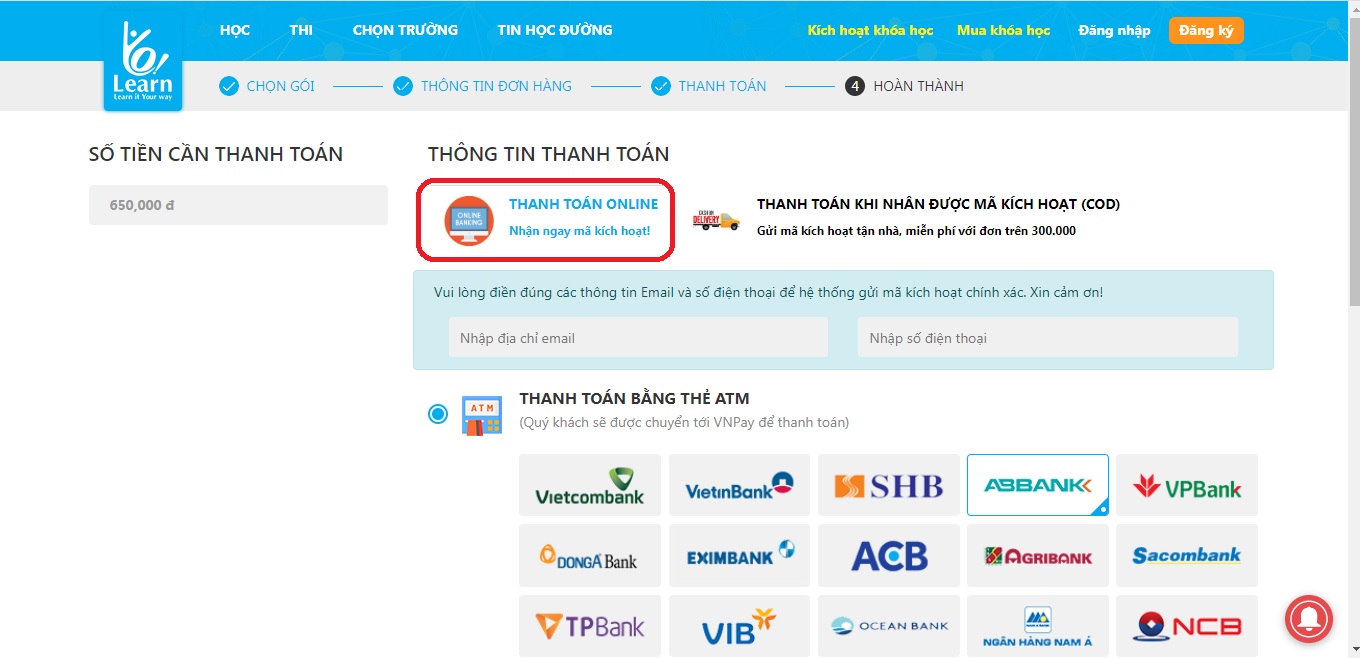1360x658 pixels.
Task: Focus the email address input field
Action: coord(638,338)
